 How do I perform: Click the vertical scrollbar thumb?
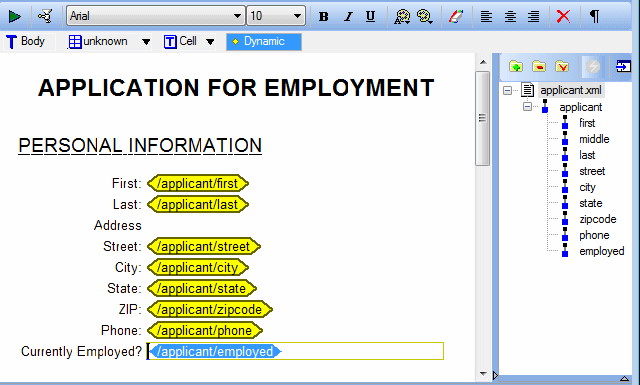[482, 118]
